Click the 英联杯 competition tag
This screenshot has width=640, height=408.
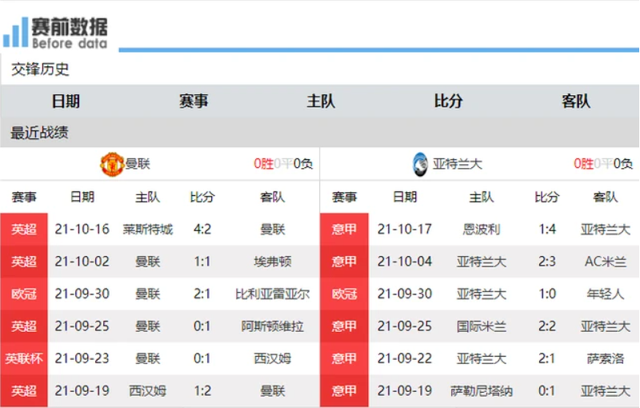(x=24, y=359)
